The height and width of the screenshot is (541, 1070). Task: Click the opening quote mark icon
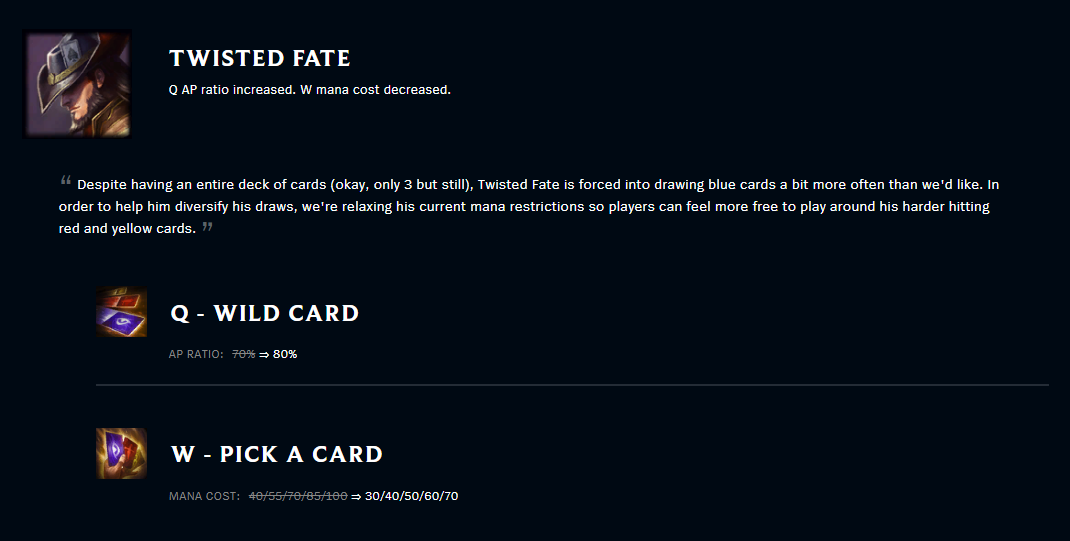click(x=66, y=181)
